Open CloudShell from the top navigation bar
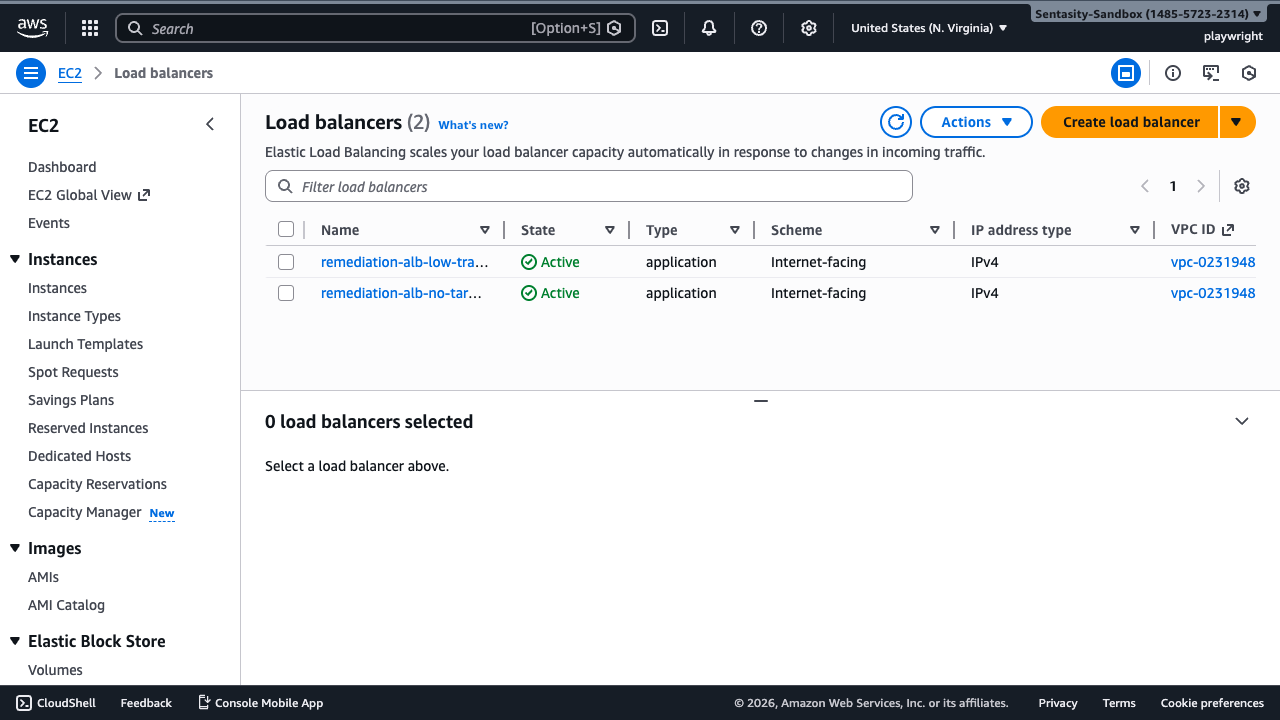1280x720 pixels. tap(659, 27)
